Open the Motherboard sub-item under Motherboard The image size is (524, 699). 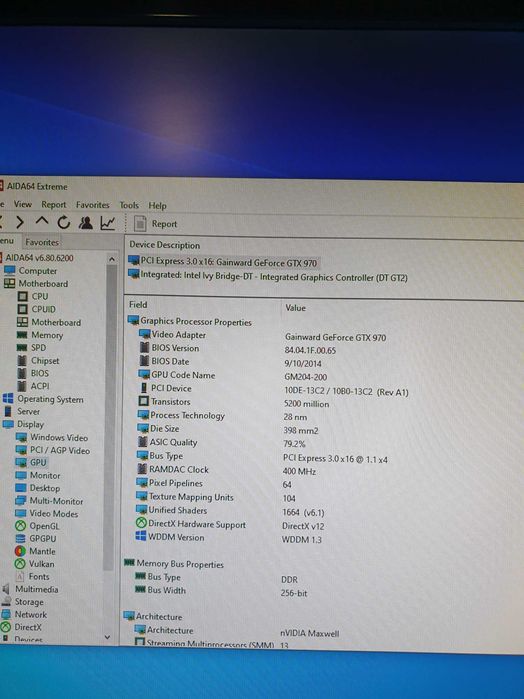[49, 322]
